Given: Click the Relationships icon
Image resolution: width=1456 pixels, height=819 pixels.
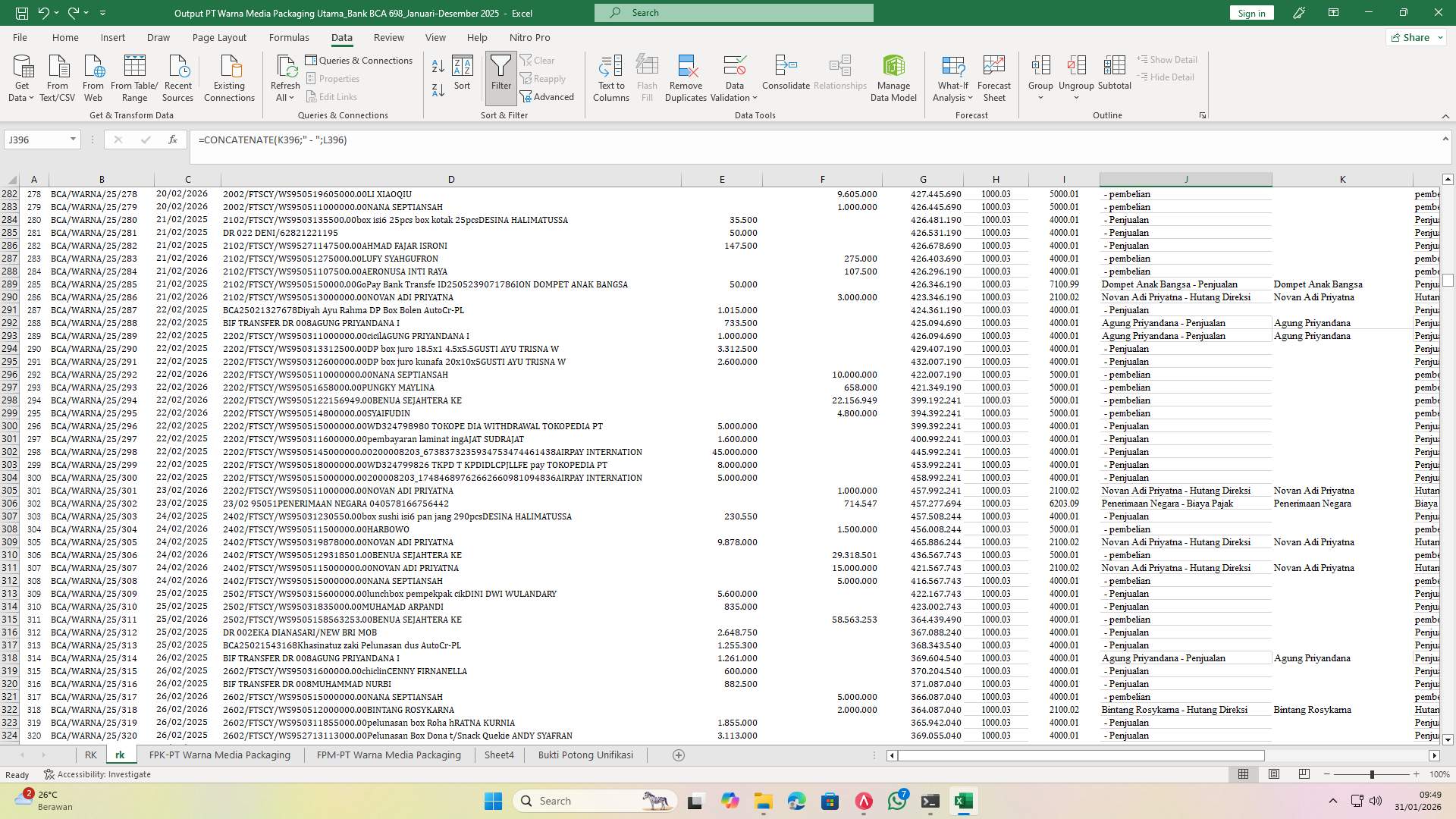Looking at the screenshot, I should [839, 76].
